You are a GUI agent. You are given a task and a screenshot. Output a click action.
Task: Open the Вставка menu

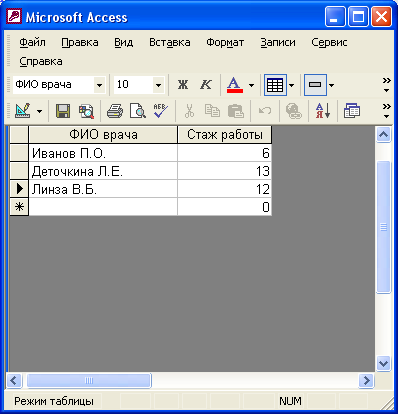pyautogui.click(x=170, y=42)
